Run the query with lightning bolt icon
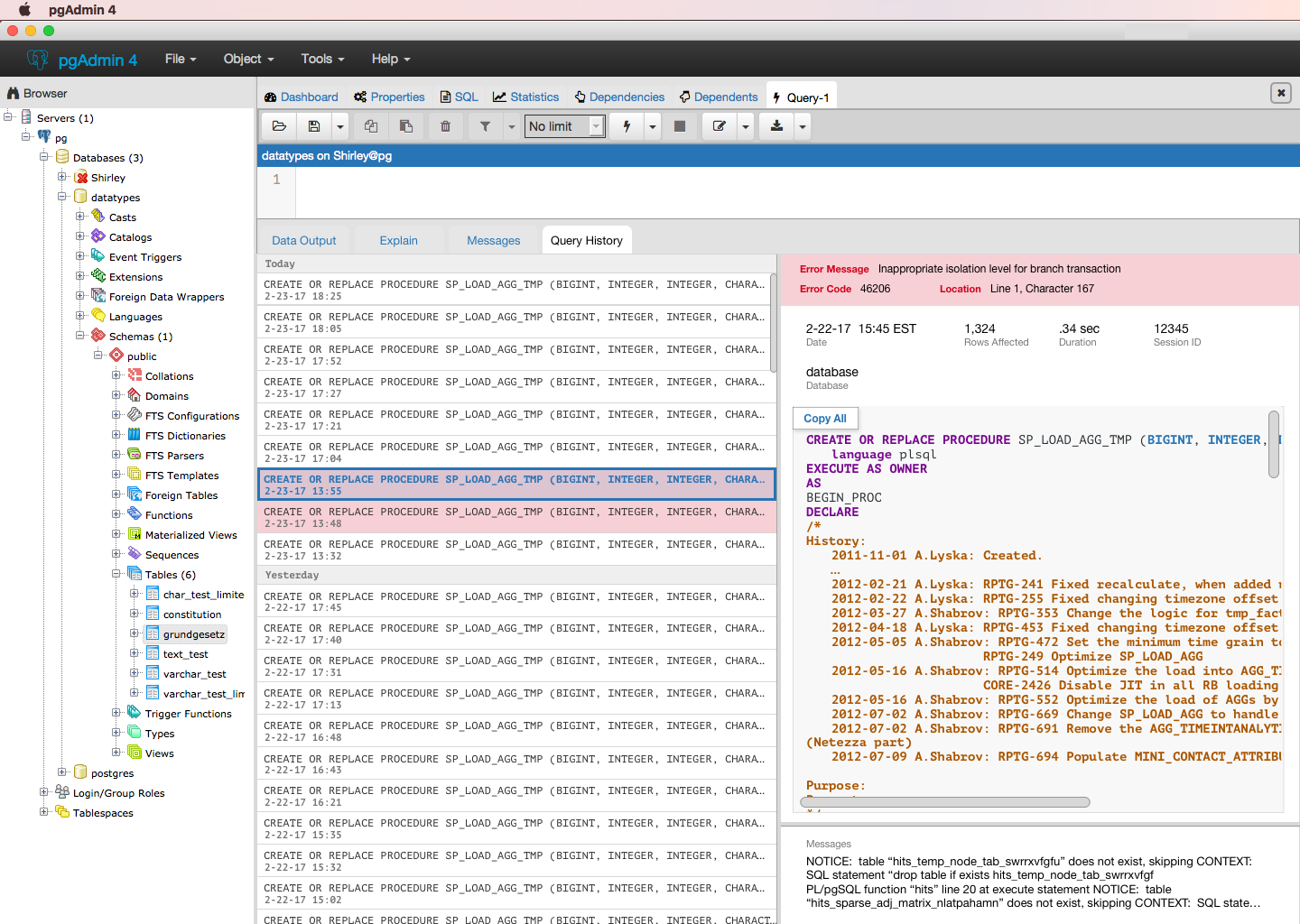The image size is (1300, 924). 627,126
